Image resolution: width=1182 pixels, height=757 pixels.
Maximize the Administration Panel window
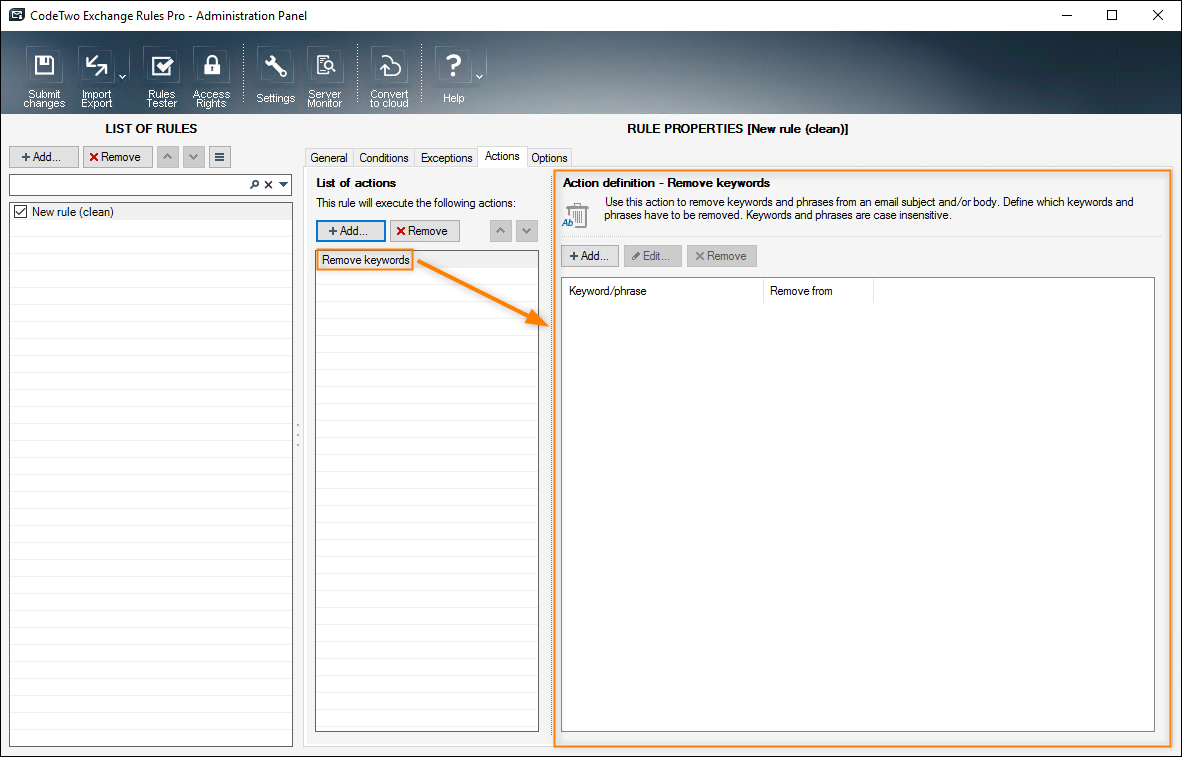coord(1112,15)
